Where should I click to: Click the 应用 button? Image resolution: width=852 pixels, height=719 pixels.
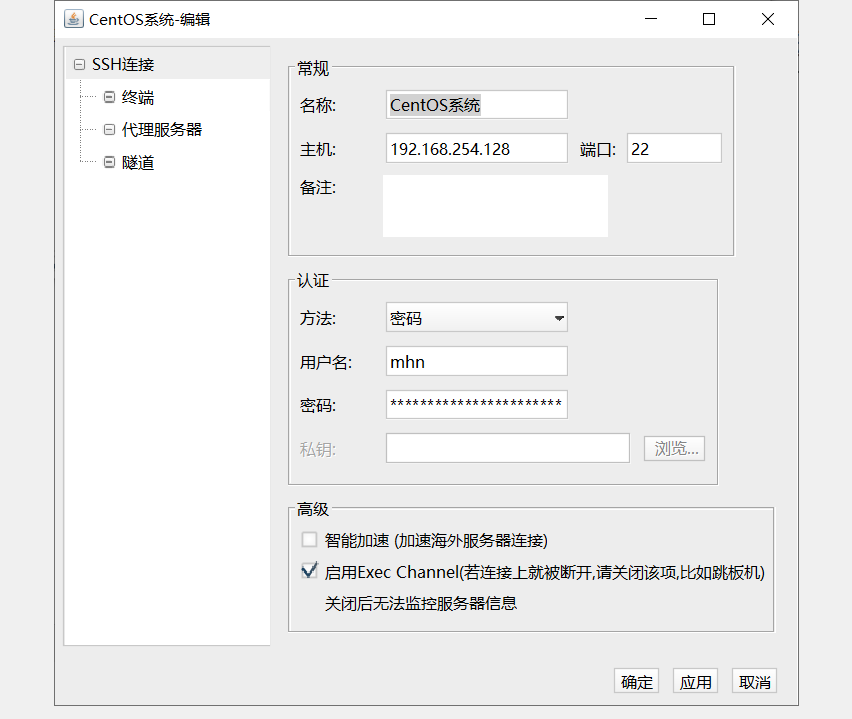[x=696, y=681]
